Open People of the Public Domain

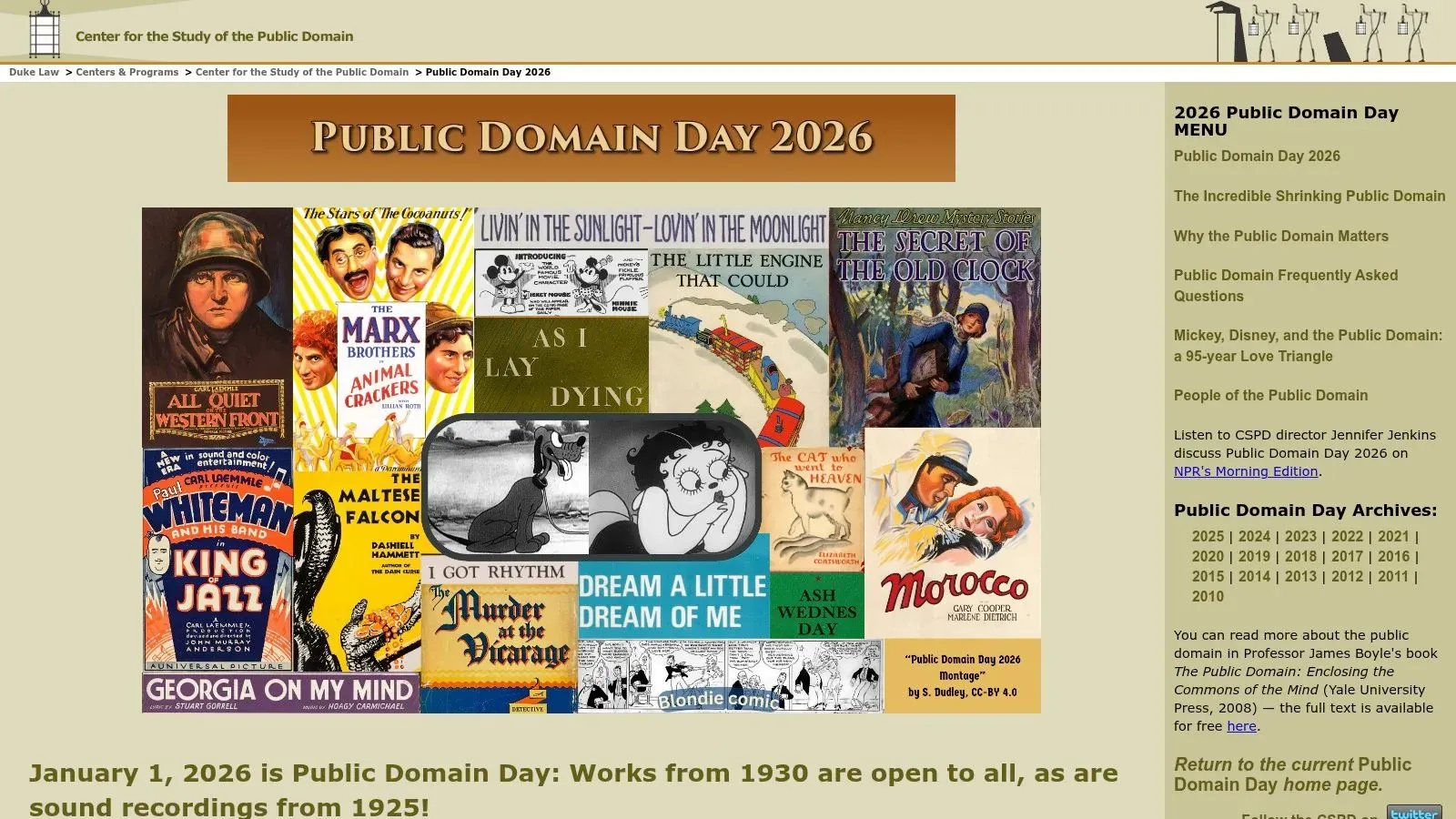1270,395
